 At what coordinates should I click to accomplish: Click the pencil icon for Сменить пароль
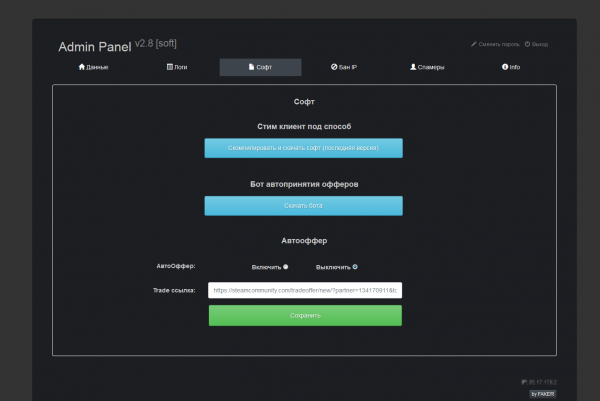pos(474,44)
